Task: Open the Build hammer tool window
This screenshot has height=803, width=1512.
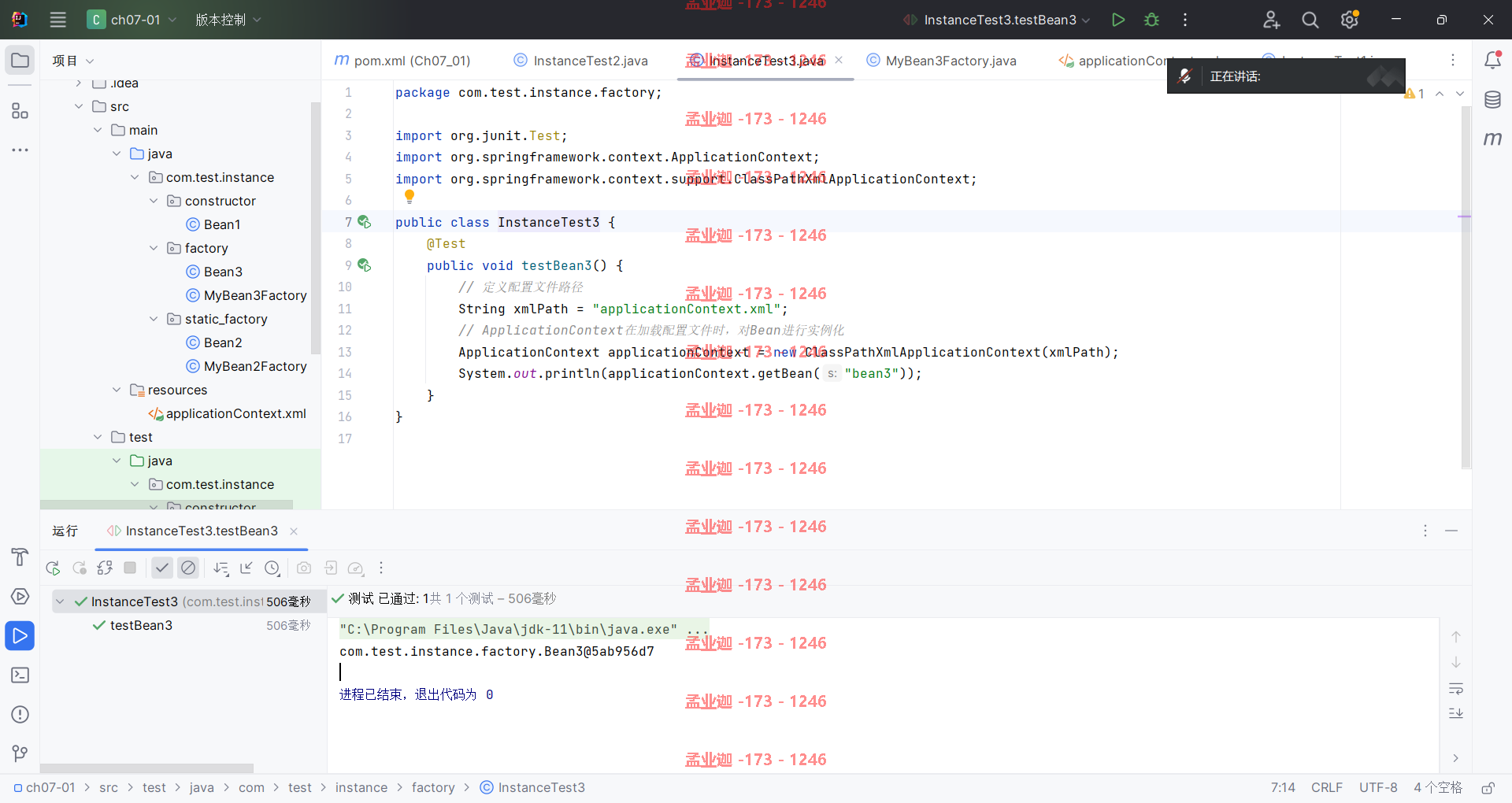Action: tap(20, 557)
